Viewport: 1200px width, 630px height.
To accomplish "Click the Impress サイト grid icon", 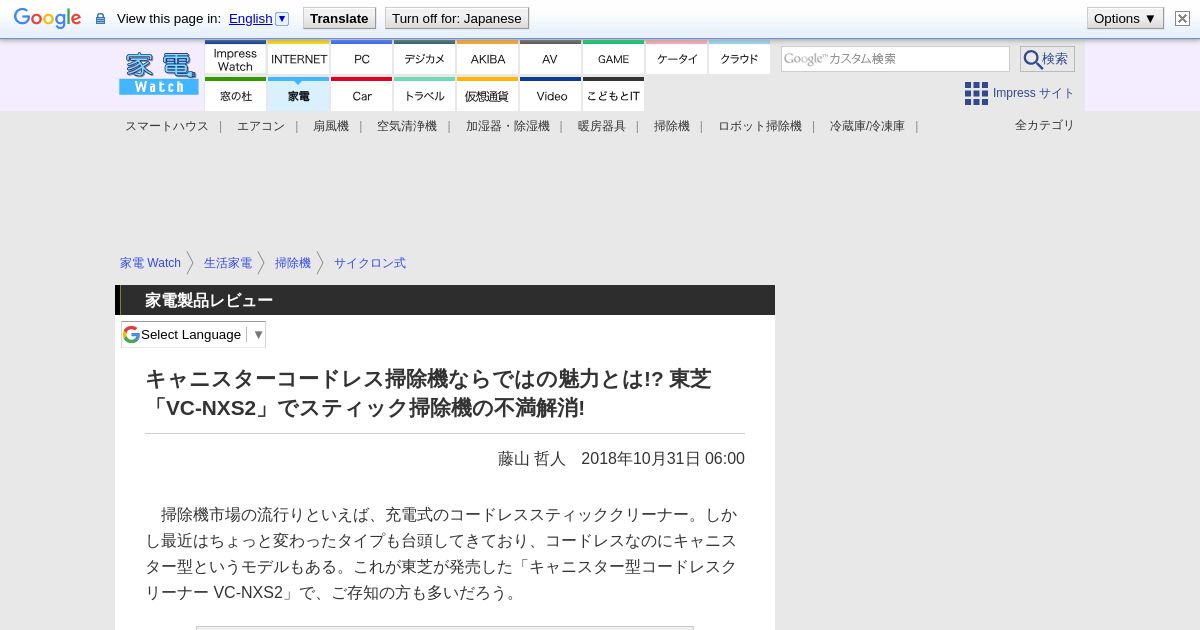I will pyautogui.click(x=976, y=93).
